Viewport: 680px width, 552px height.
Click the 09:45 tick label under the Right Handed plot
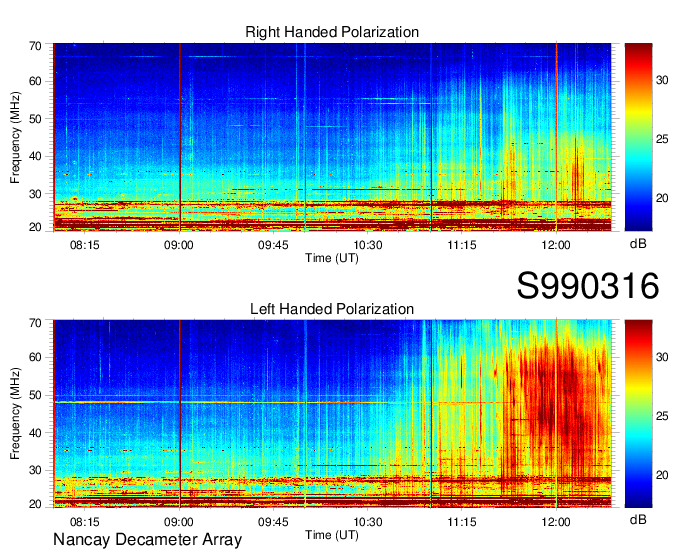(x=273, y=245)
